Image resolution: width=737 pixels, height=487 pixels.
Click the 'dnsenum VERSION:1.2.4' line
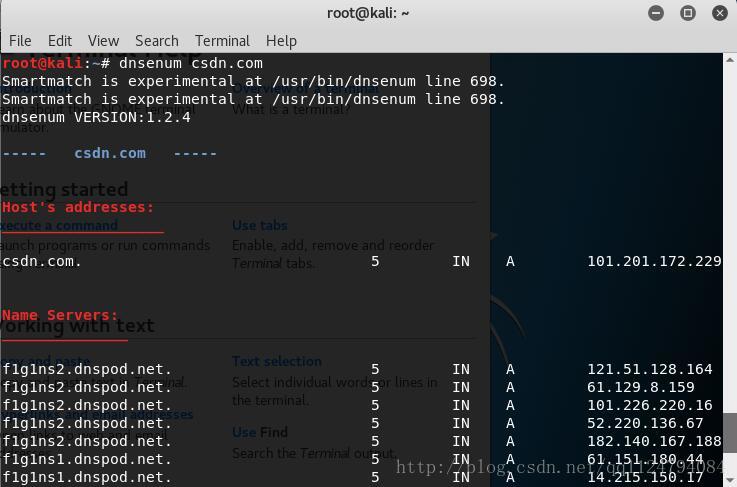[96, 117]
